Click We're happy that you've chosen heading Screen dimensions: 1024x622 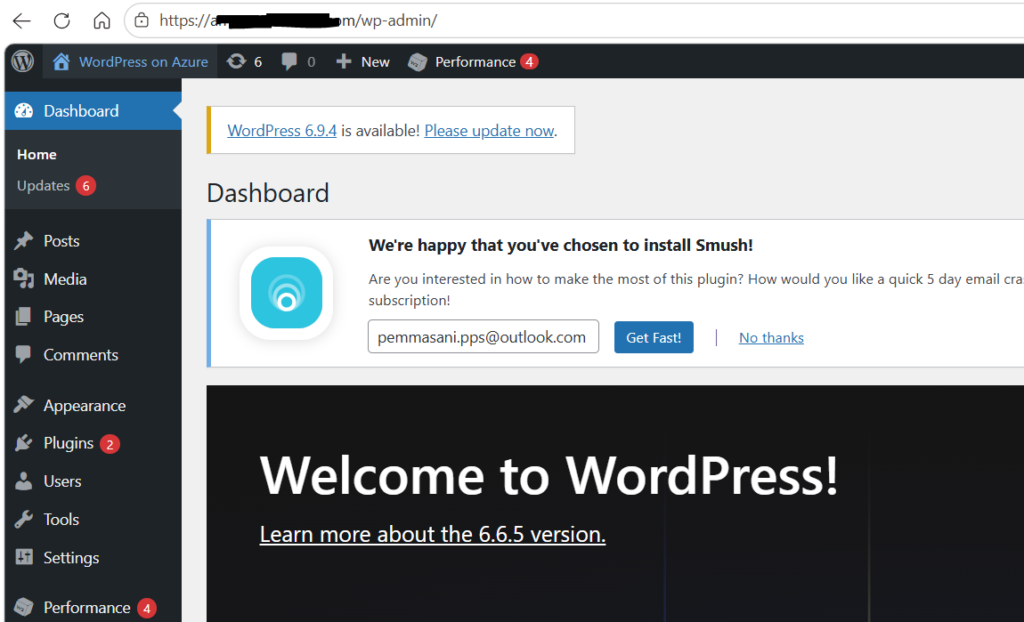pyautogui.click(x=560, y=245)
